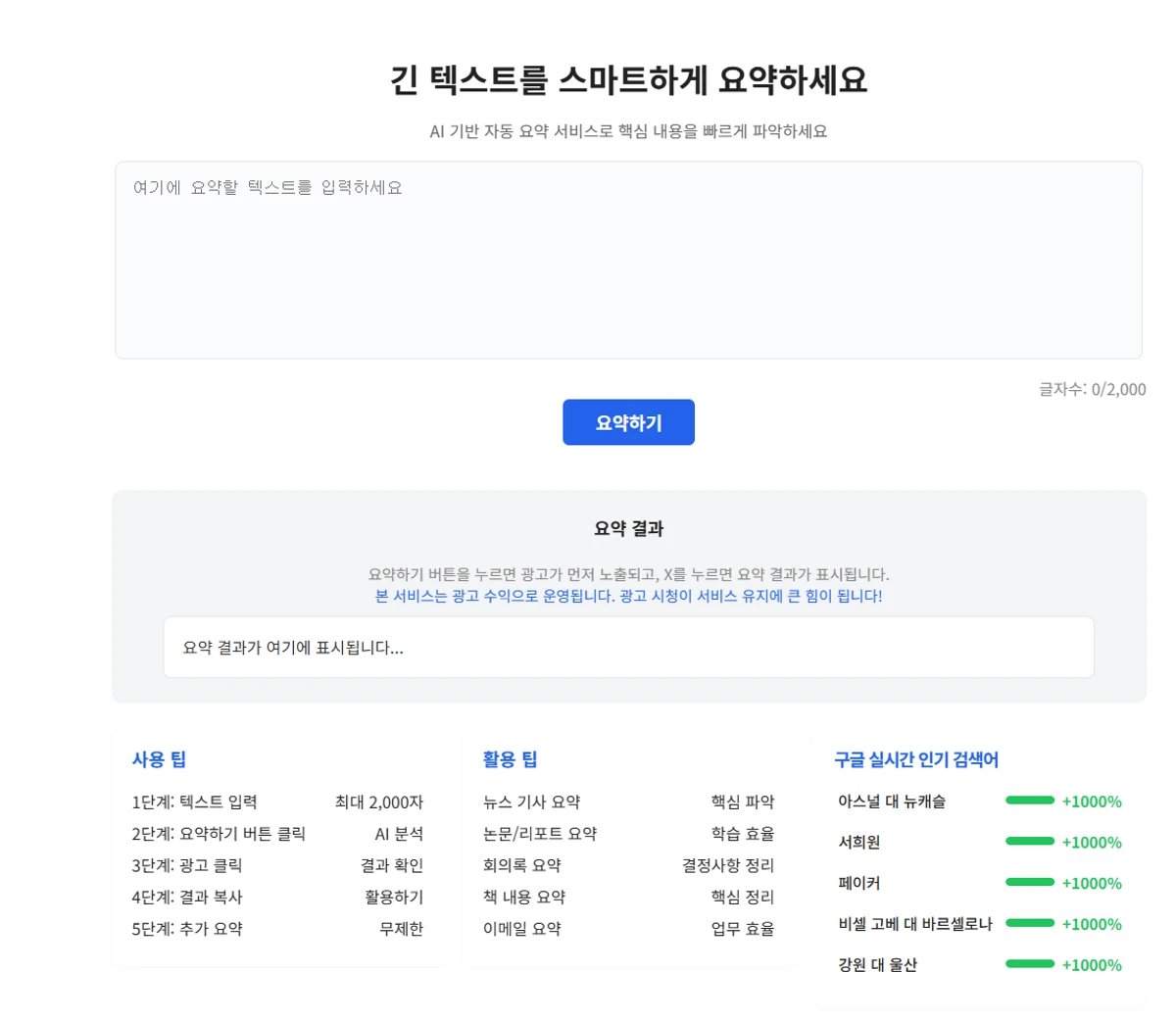Click the 요약하기 button
The image size is (1176, 1021).
coord(628,422)
